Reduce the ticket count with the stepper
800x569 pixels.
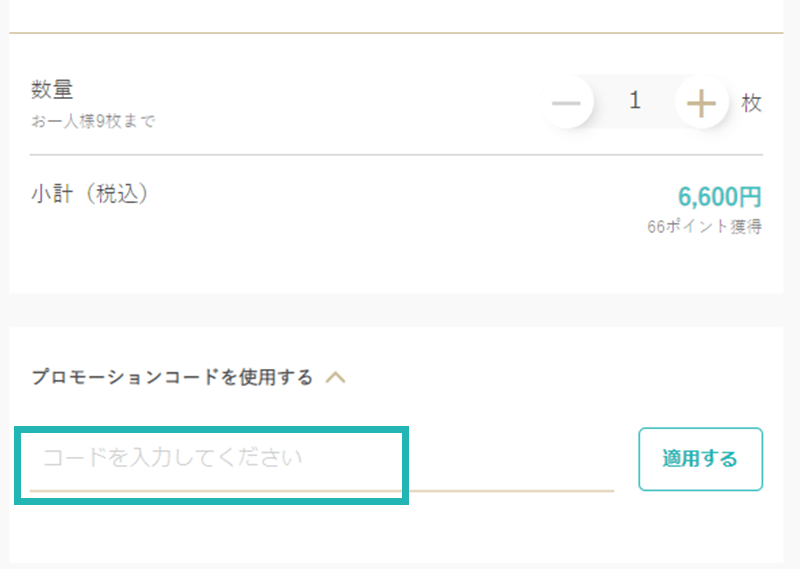[x=566, y=102]
